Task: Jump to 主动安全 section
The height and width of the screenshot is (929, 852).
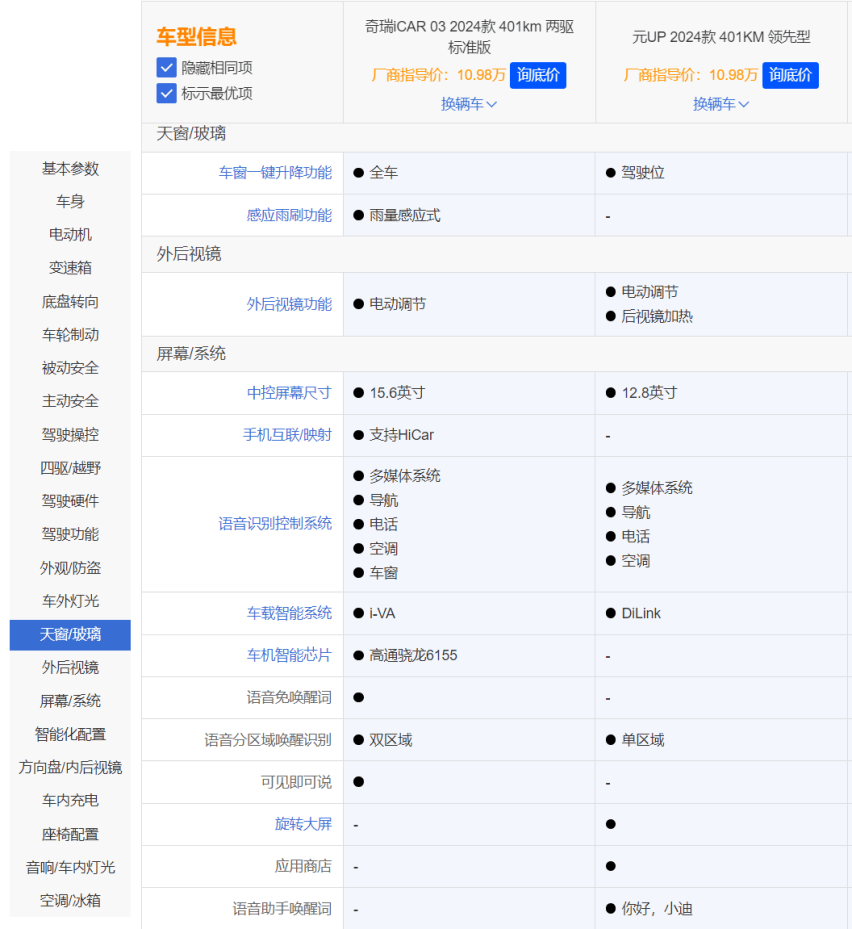Action: point(70,401)
